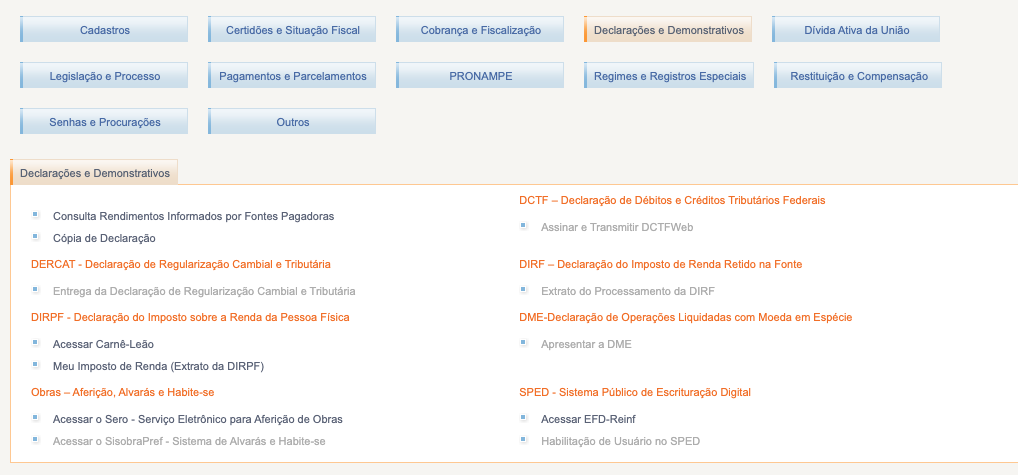This screenshot has height=475, width=1018.
Task: Click the PRONAMPE button
Action: pos(480,76)
